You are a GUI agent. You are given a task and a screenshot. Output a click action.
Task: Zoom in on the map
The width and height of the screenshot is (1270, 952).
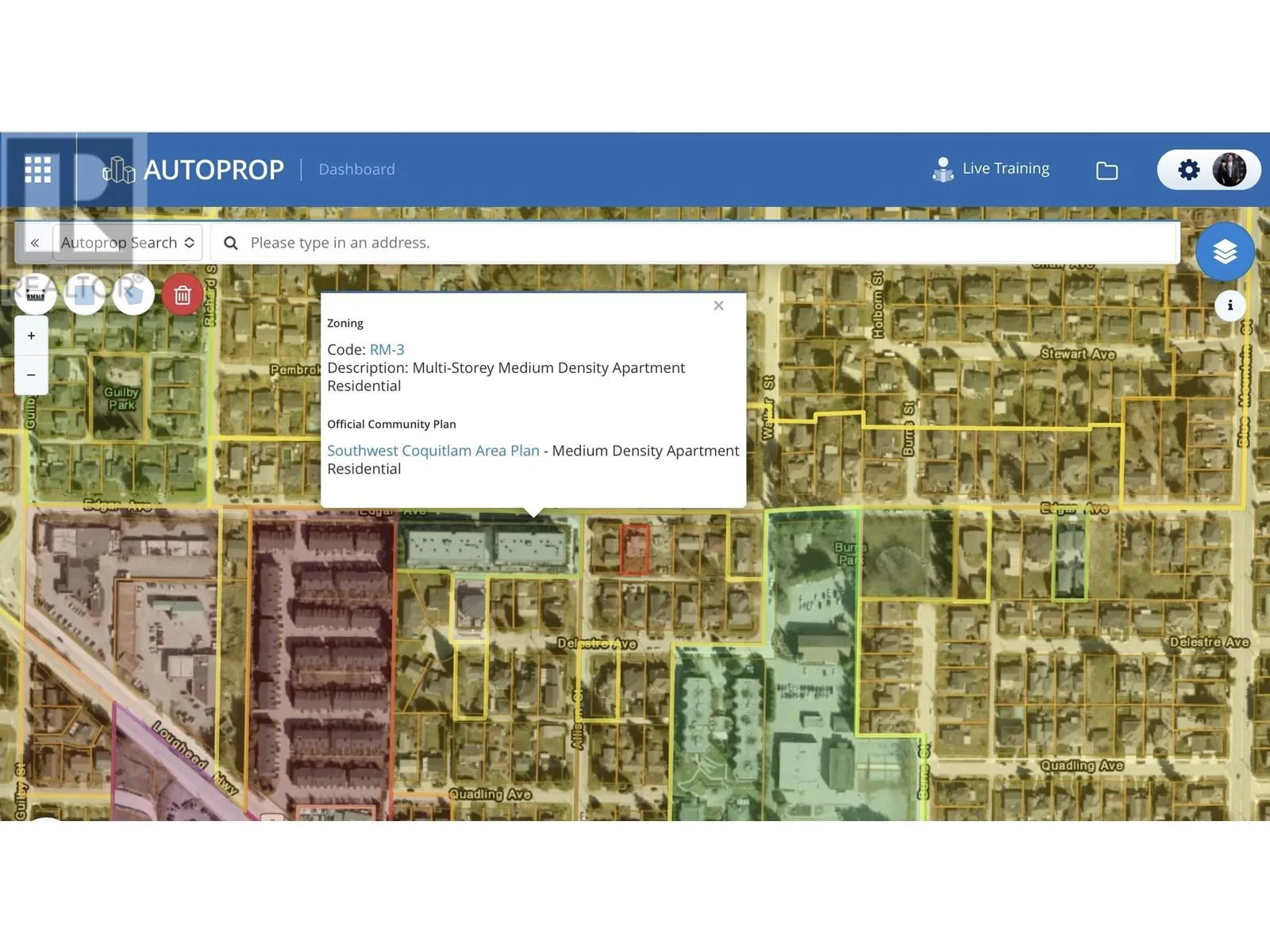pyautogui.click(x=31, y=336)
